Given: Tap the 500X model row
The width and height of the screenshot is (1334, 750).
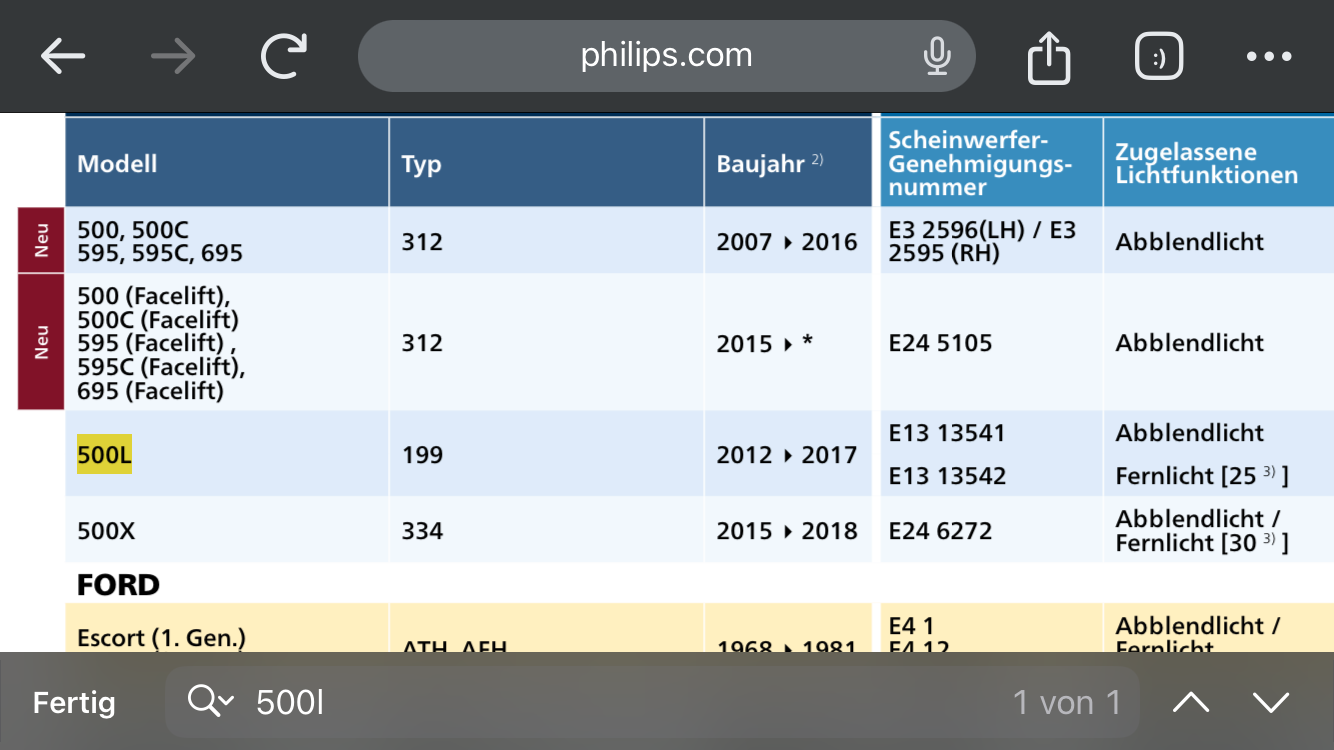Looking at the screenshot, I should 106,531.
